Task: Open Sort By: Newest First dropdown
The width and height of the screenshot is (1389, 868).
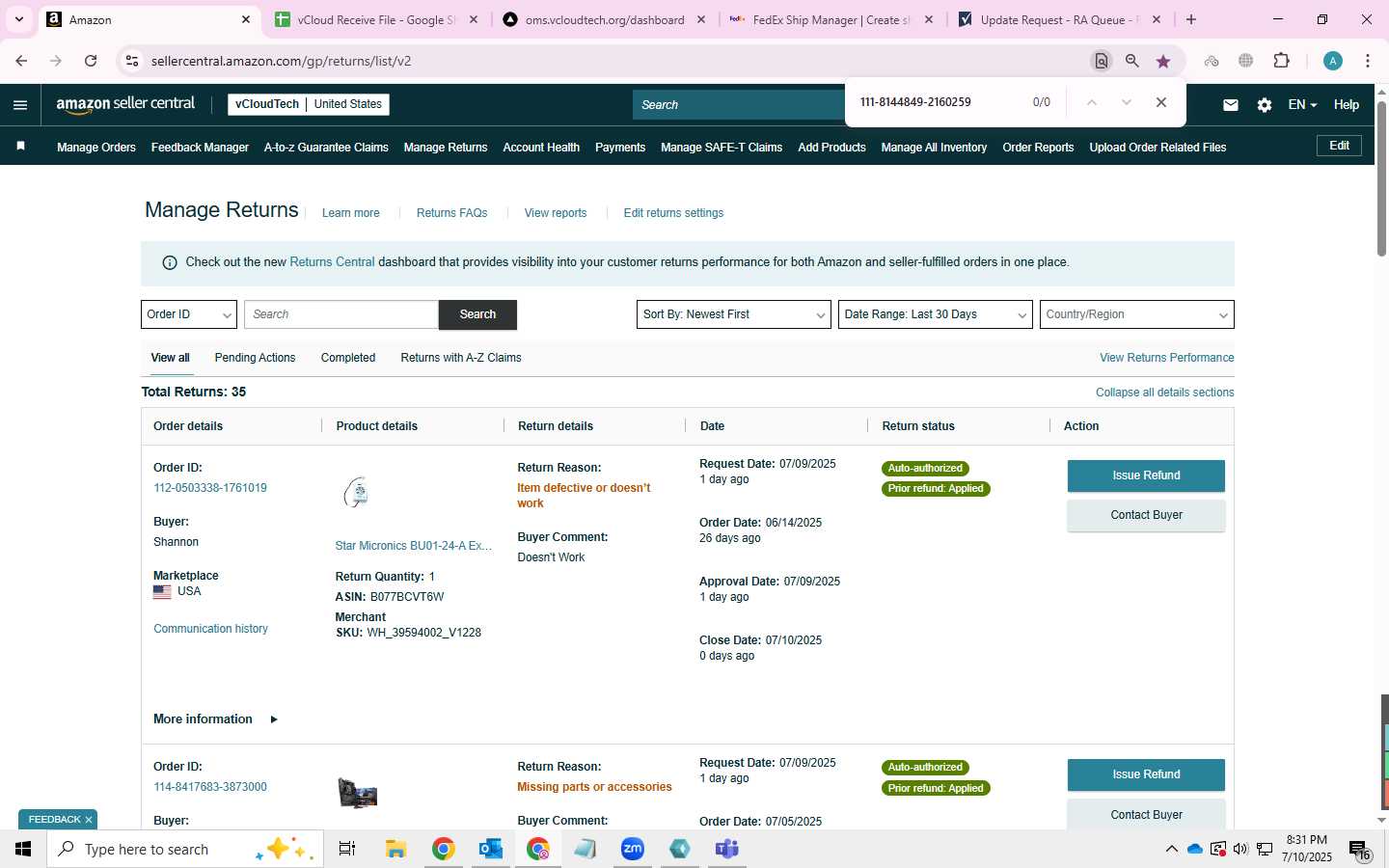Action: [x=733, y=314]
